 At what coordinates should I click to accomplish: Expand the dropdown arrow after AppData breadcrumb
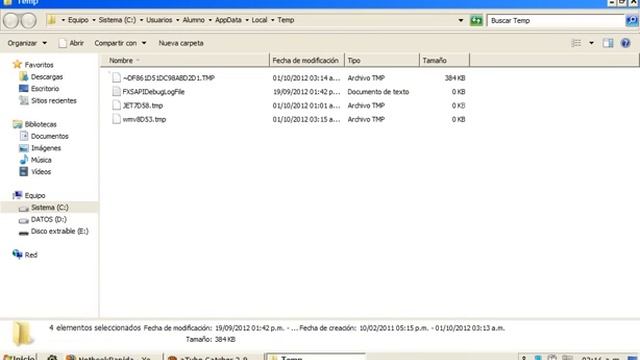[247, 20]
